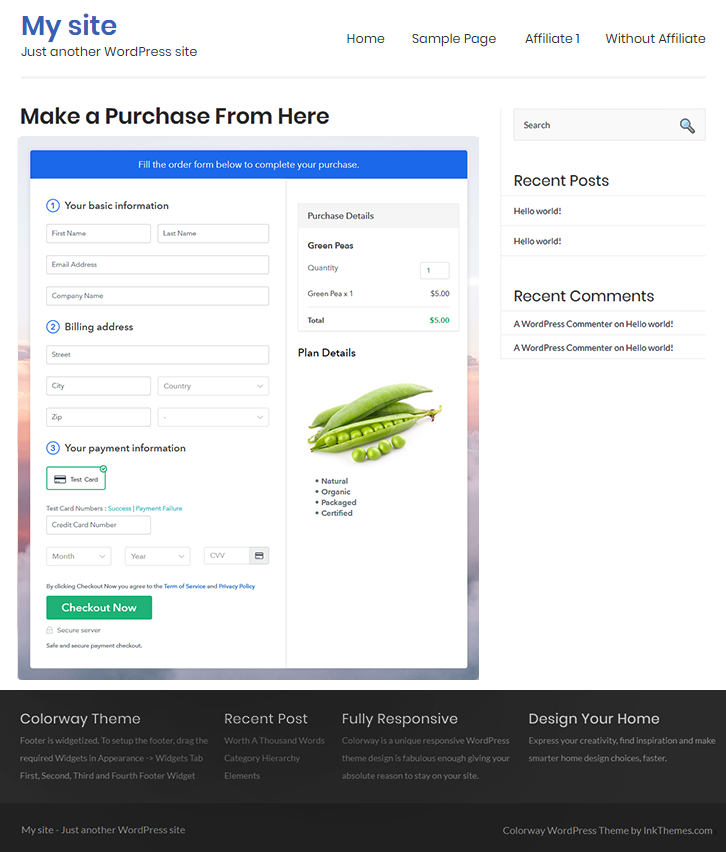This screenshot has height=852, width=726.
Task: Focus the Last Name field
Action: click(x=213, y=233)
